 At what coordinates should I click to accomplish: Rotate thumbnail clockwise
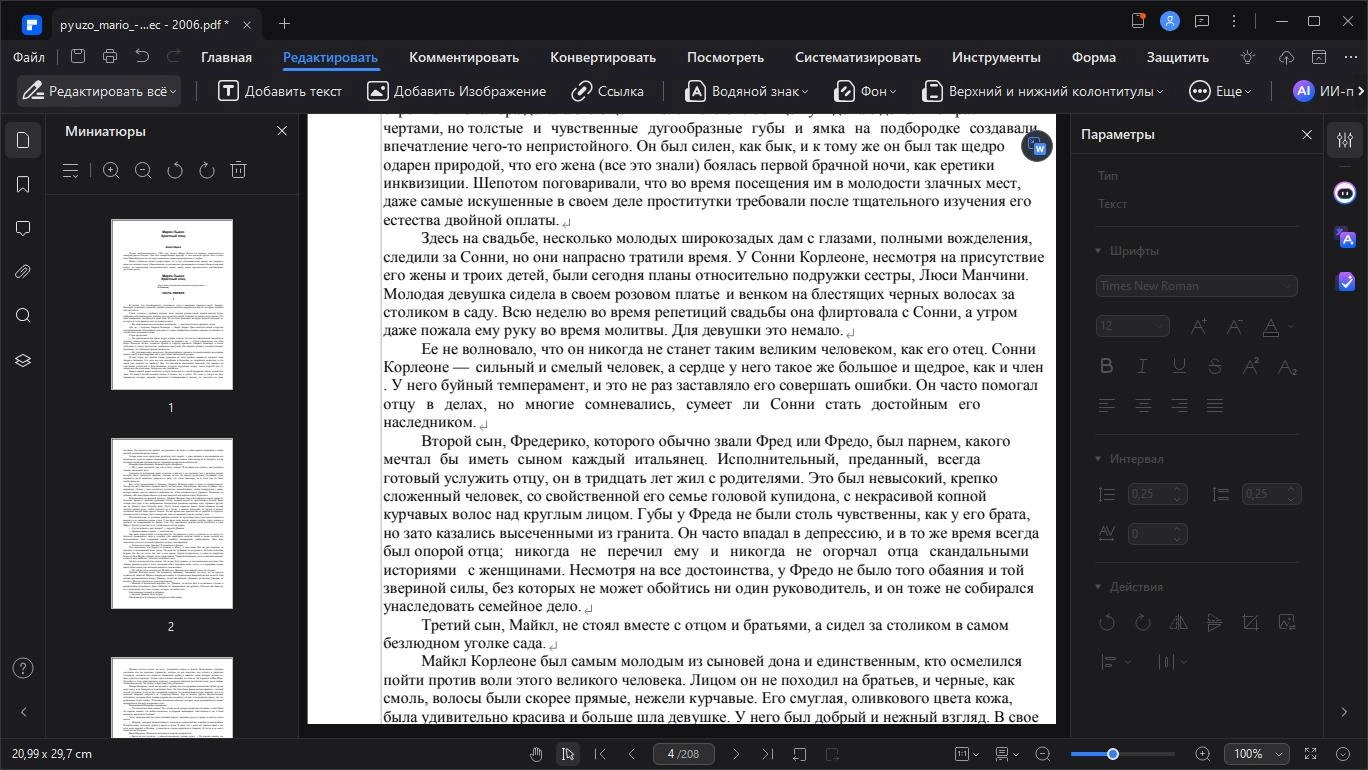(x=207, y=171)
